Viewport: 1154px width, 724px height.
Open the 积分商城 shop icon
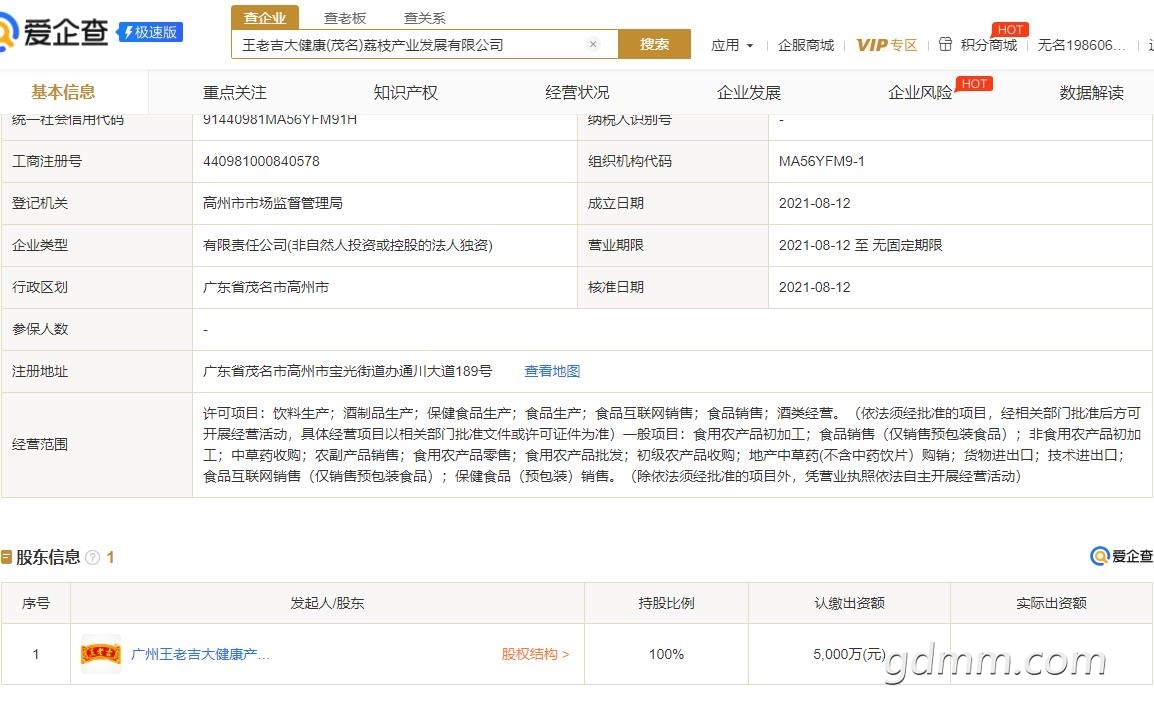click(945, 45)
